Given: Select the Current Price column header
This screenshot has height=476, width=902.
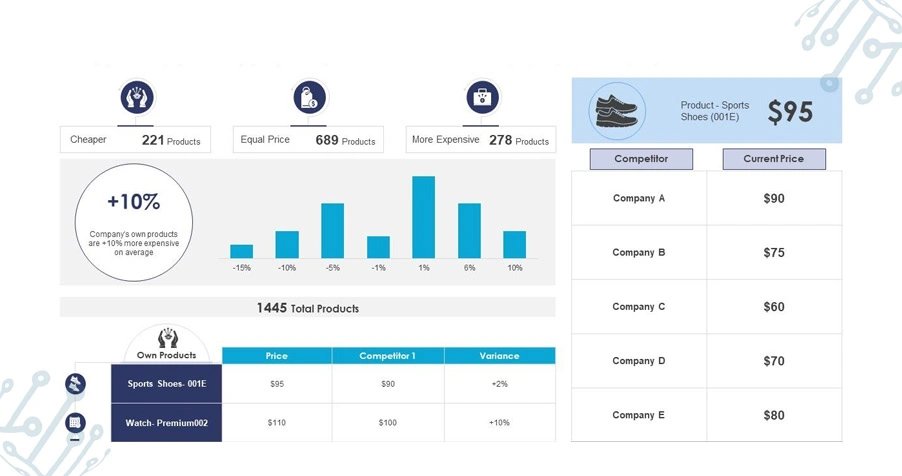Looking at the screenshot, I should (x=774, y=159).
